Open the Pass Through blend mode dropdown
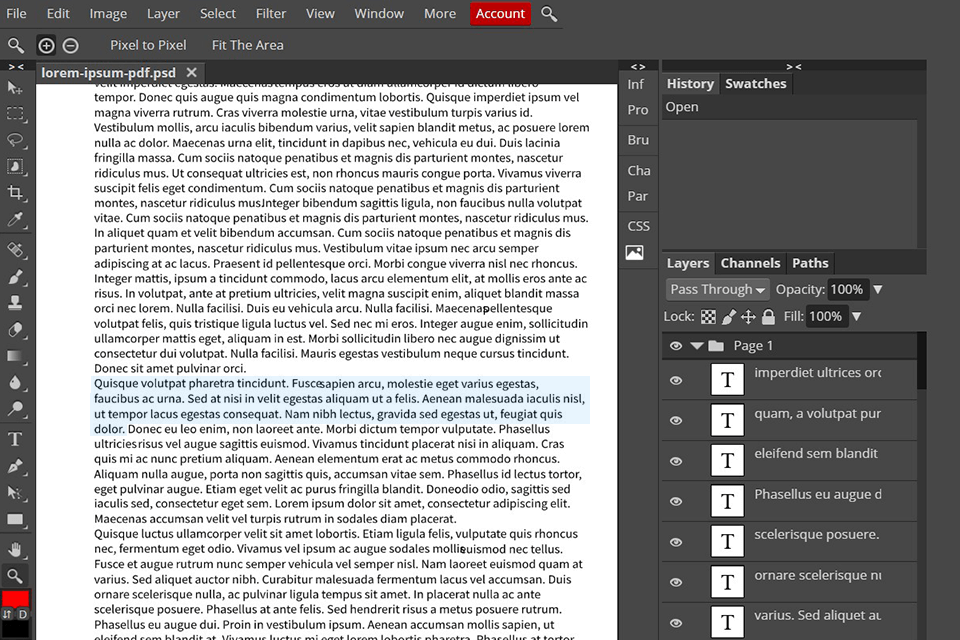 [717, 289]
